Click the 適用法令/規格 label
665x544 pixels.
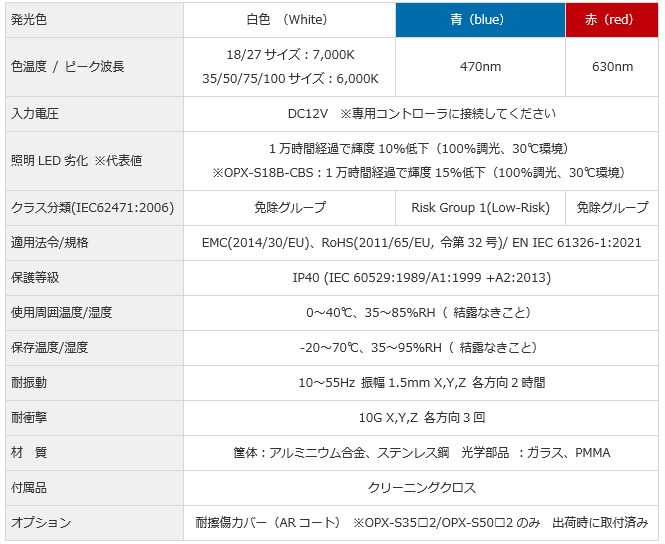[x=50, y=243]
